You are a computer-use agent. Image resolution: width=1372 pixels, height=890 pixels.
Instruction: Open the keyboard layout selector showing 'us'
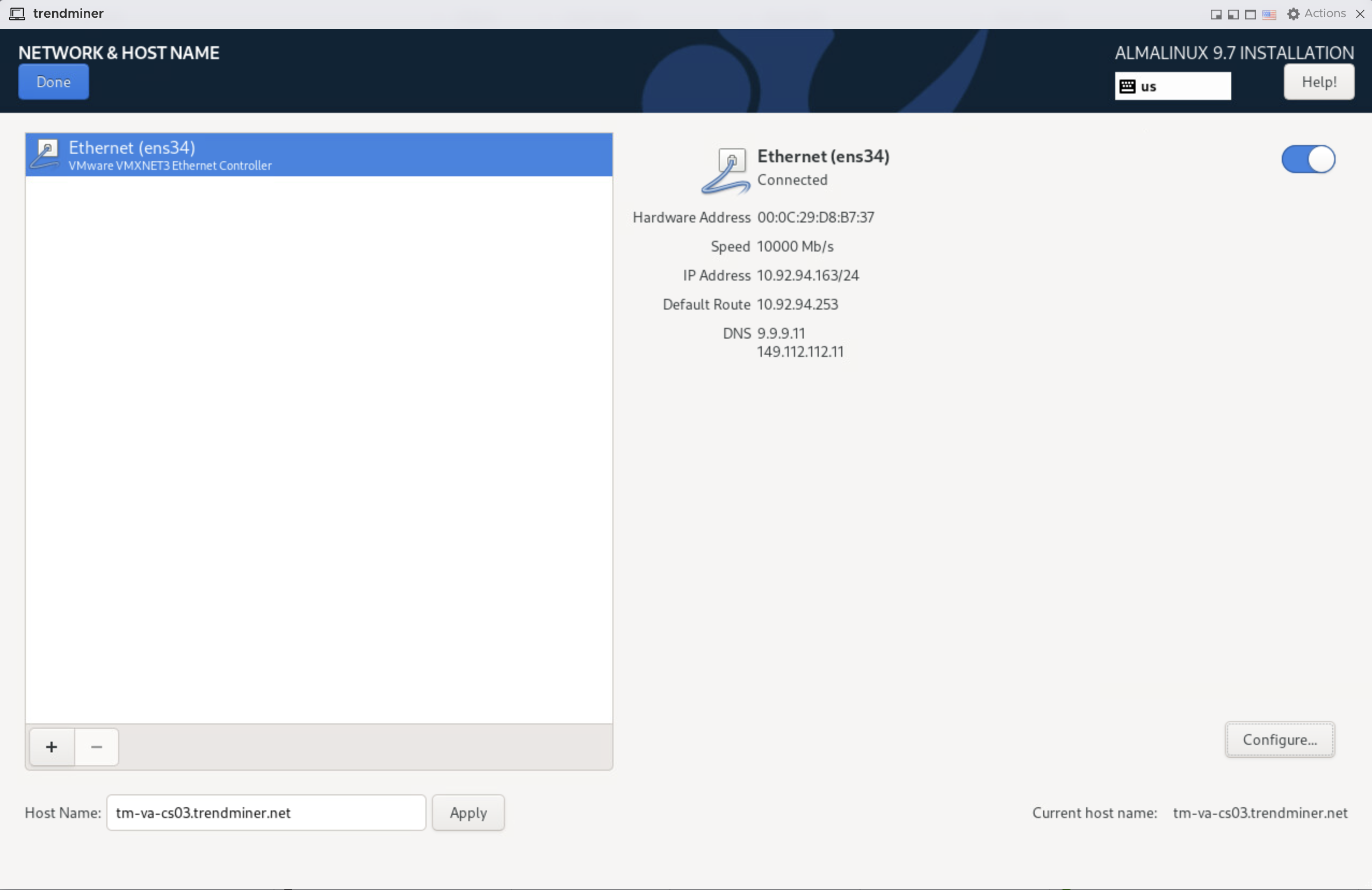coord(1173,85)
